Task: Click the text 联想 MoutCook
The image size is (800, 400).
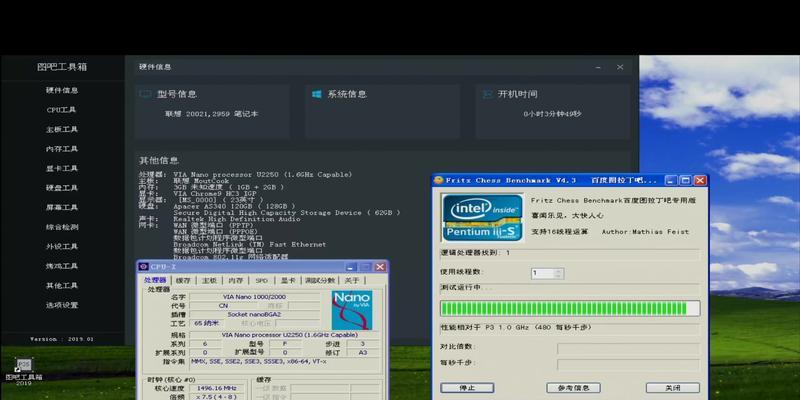Action: [201, 181]
